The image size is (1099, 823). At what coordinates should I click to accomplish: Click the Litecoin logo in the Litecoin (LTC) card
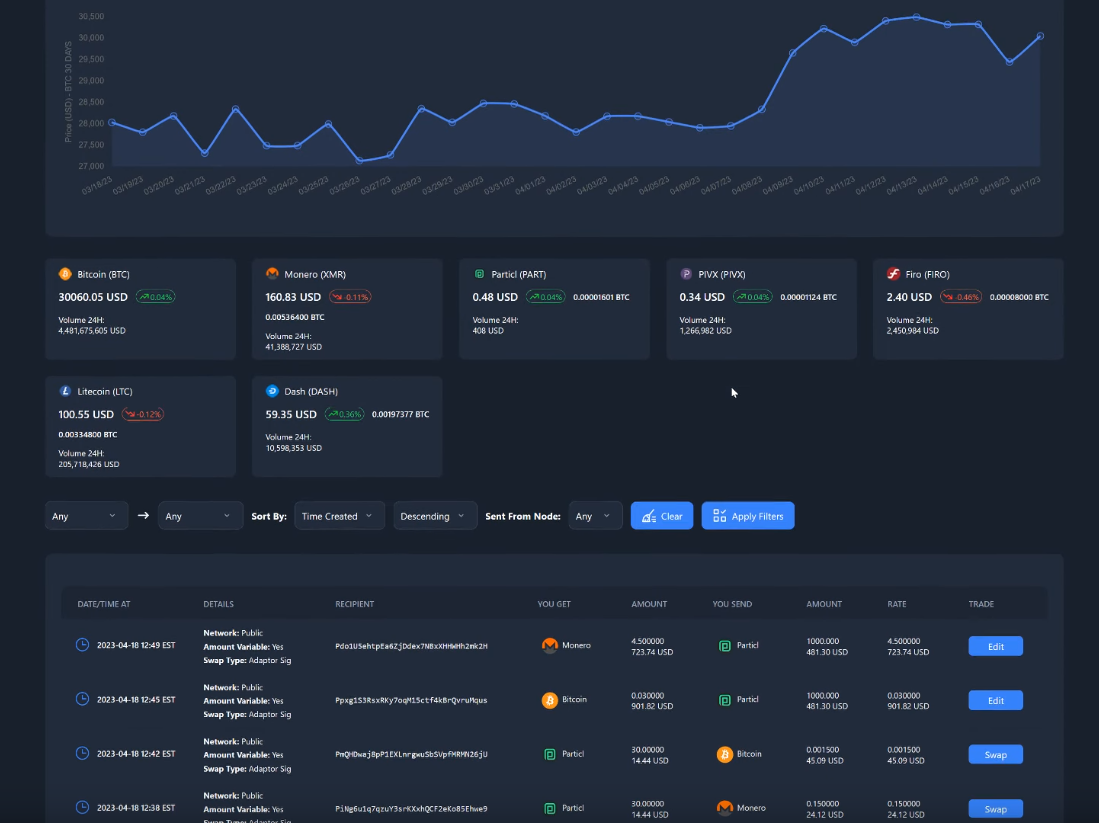coord(65,391)
